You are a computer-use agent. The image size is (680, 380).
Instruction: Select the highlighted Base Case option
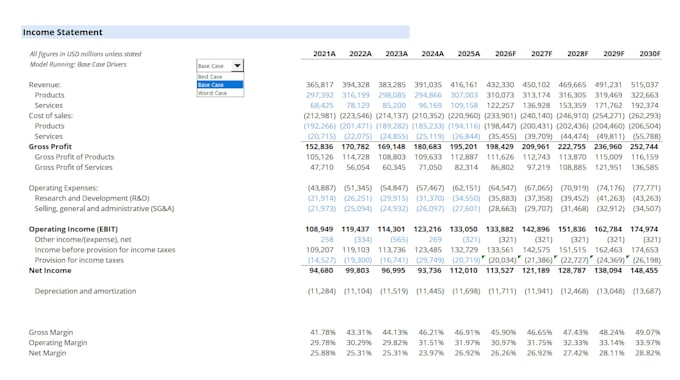tap(220, 85)
